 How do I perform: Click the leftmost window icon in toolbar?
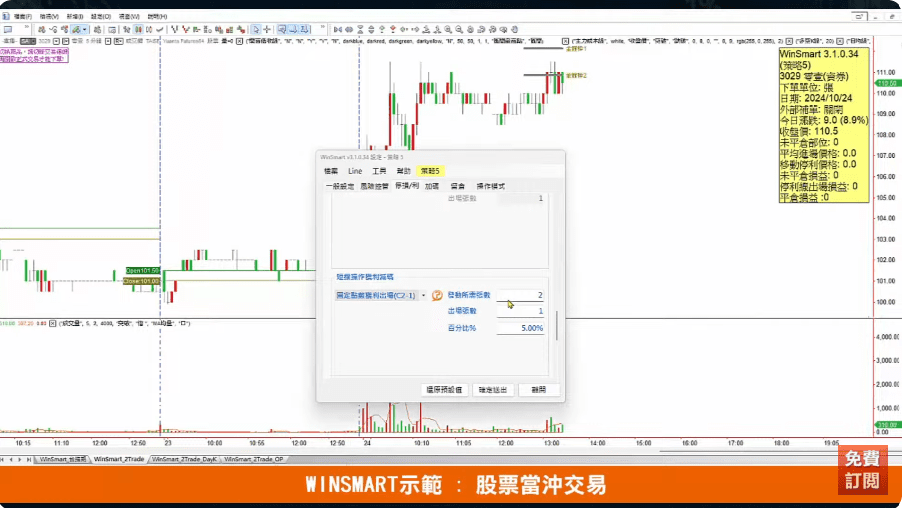(7, 29)
